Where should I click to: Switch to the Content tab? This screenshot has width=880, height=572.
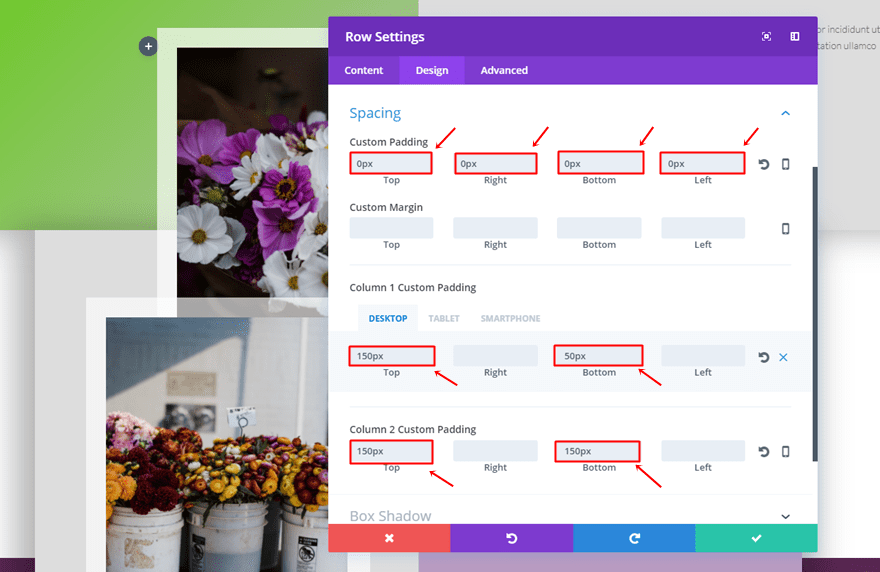(364, 70)
